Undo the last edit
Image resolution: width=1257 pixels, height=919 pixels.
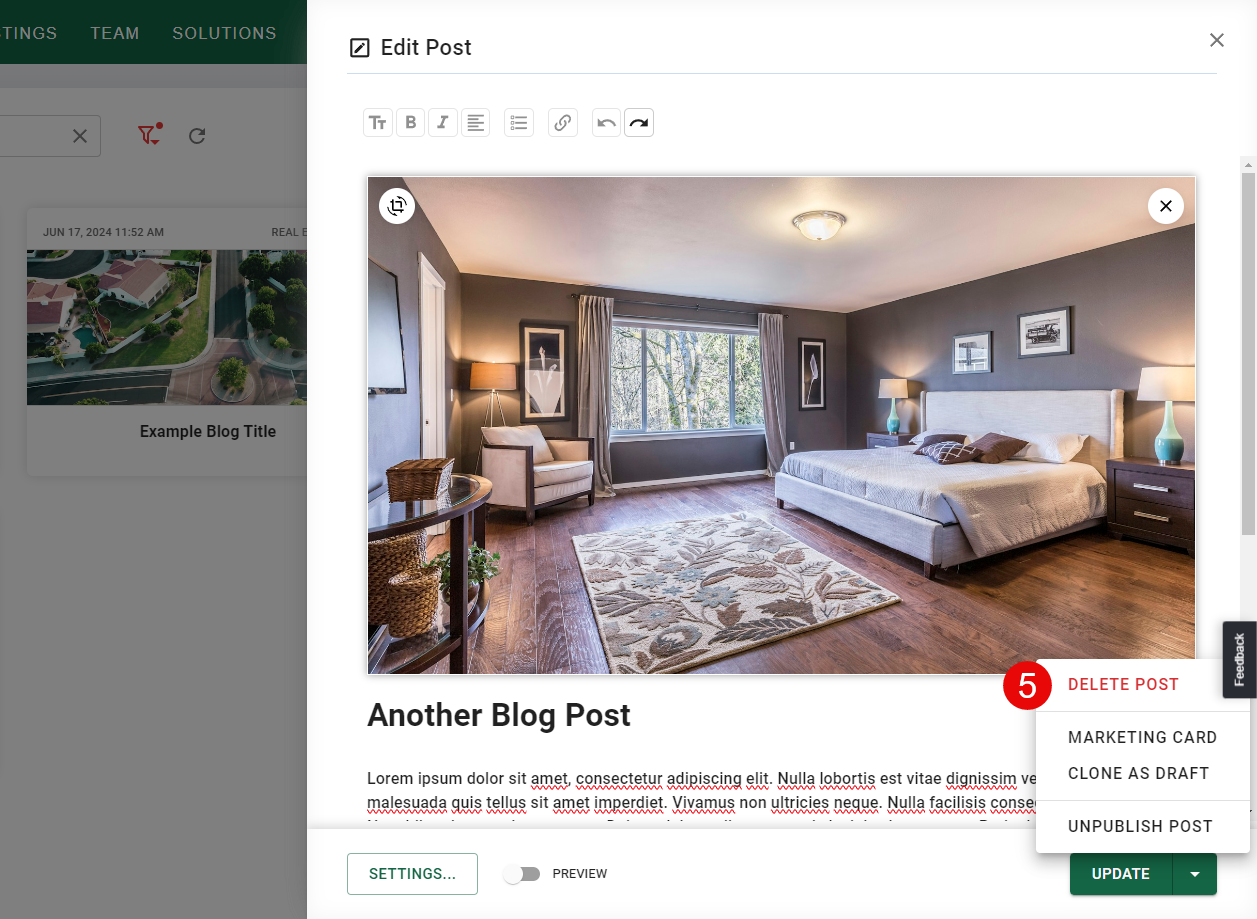click(606, 123)
